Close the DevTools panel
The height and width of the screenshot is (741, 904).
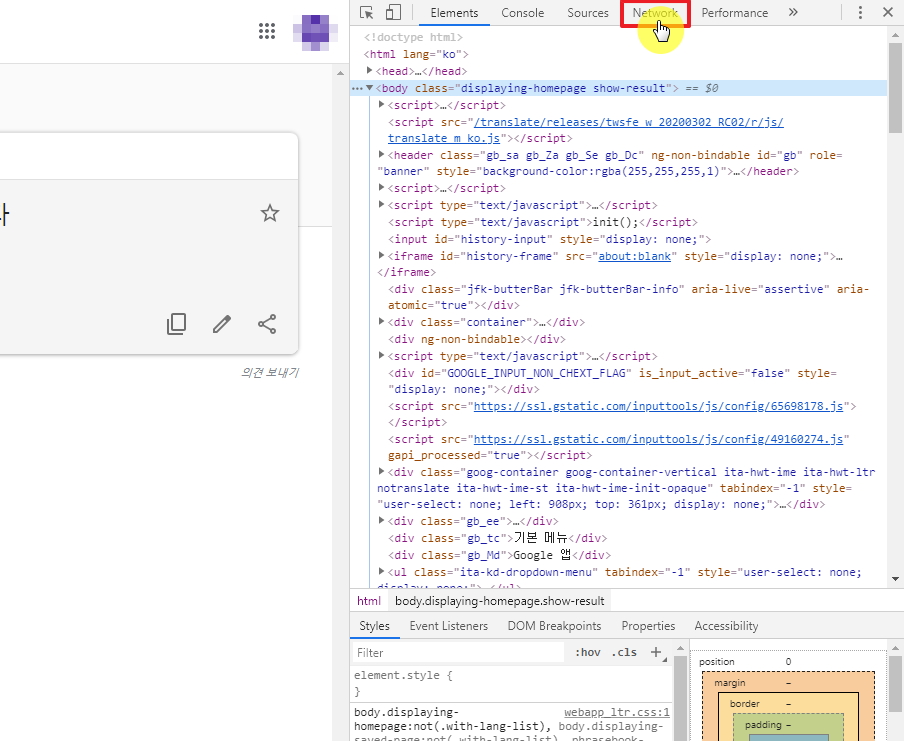888,12
